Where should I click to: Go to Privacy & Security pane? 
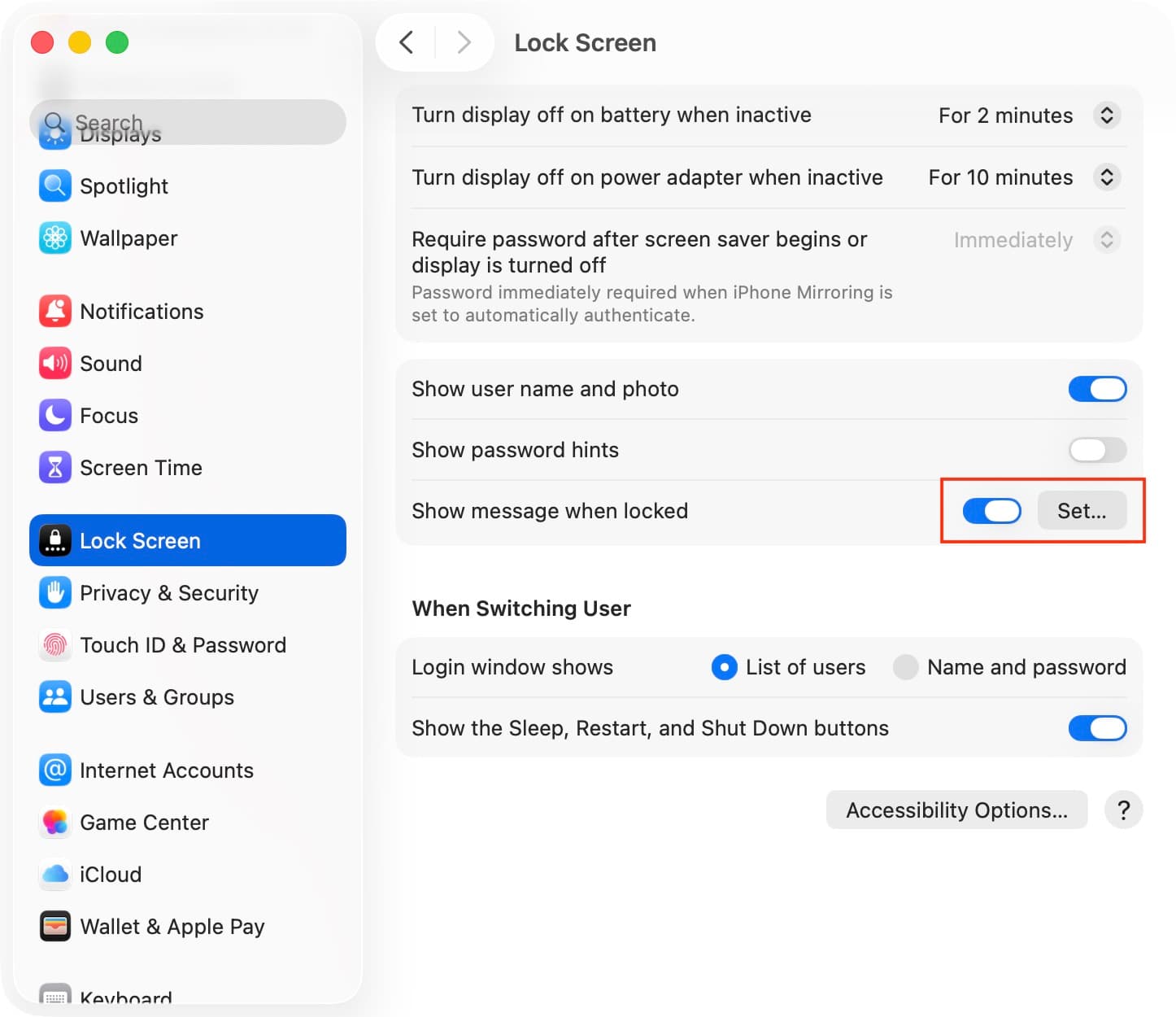click(169, 593)
